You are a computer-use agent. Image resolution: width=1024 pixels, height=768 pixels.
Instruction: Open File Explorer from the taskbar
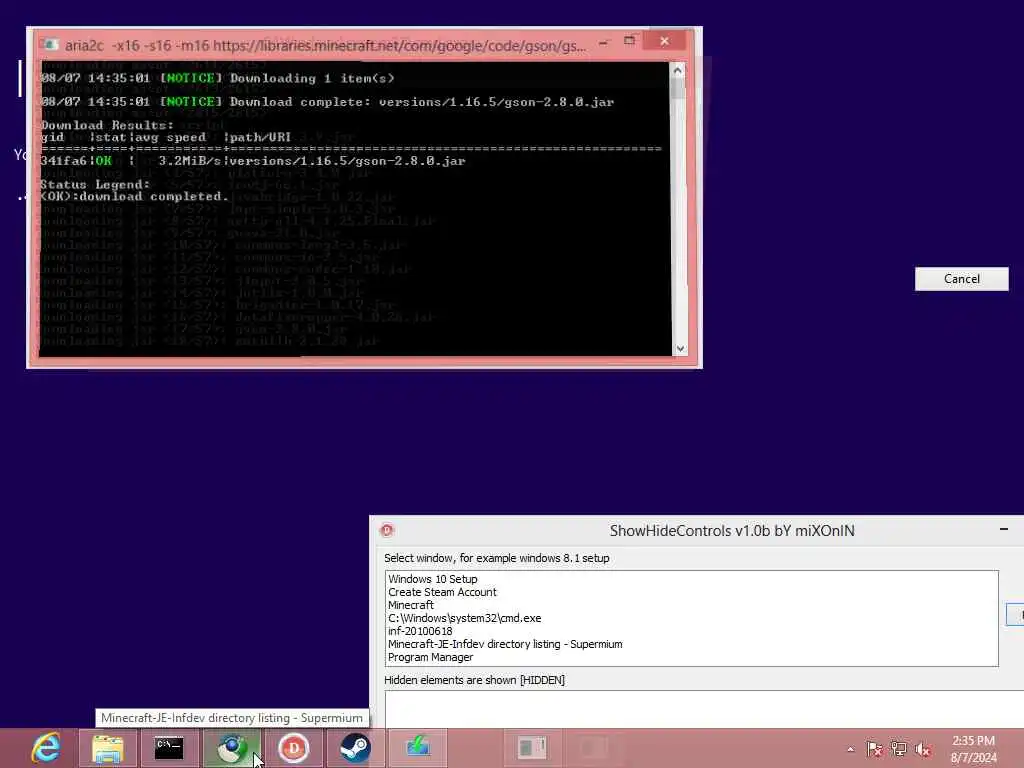pos(108,748)
